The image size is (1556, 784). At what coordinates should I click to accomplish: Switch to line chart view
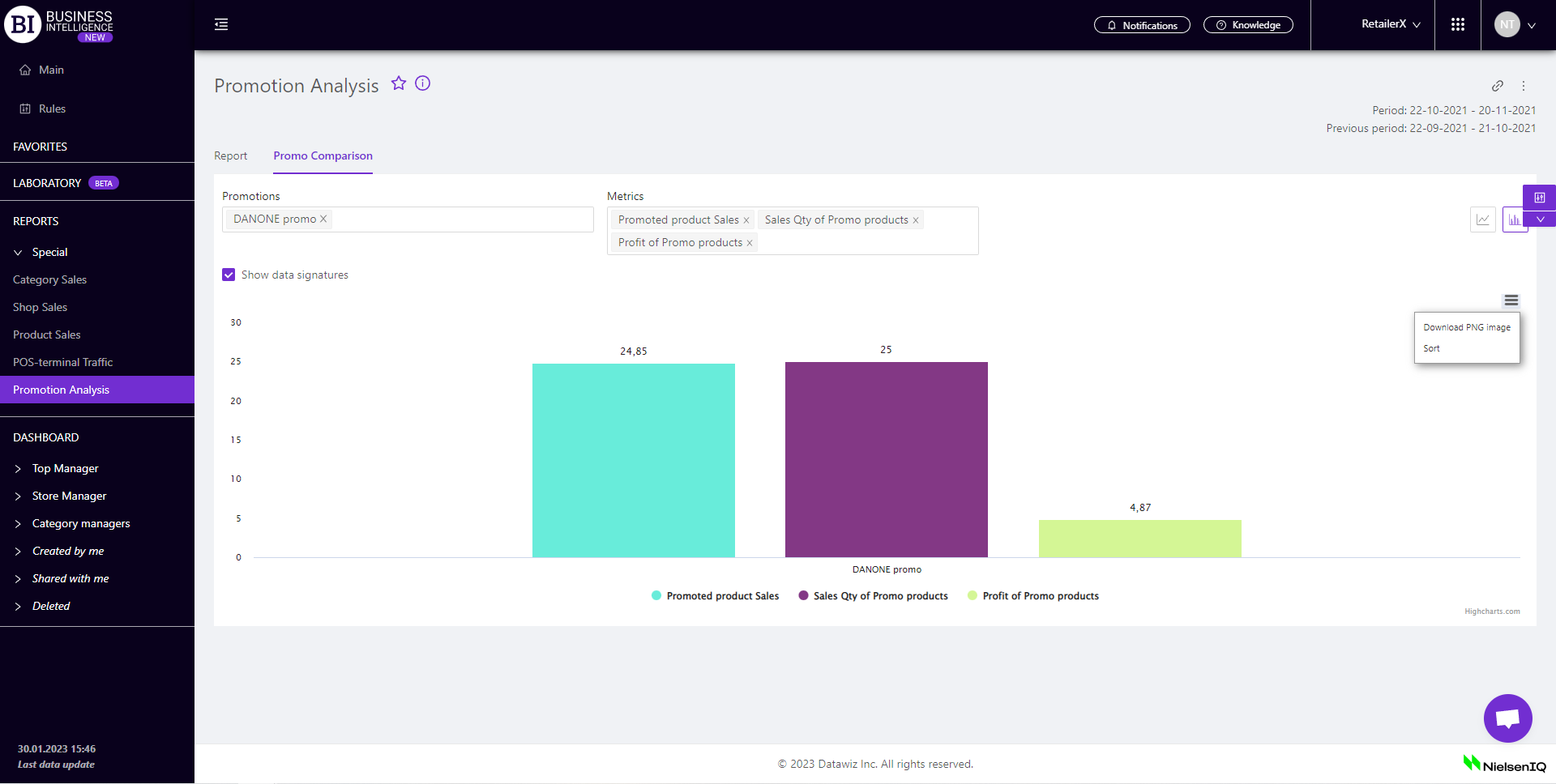click(1482, 219)
